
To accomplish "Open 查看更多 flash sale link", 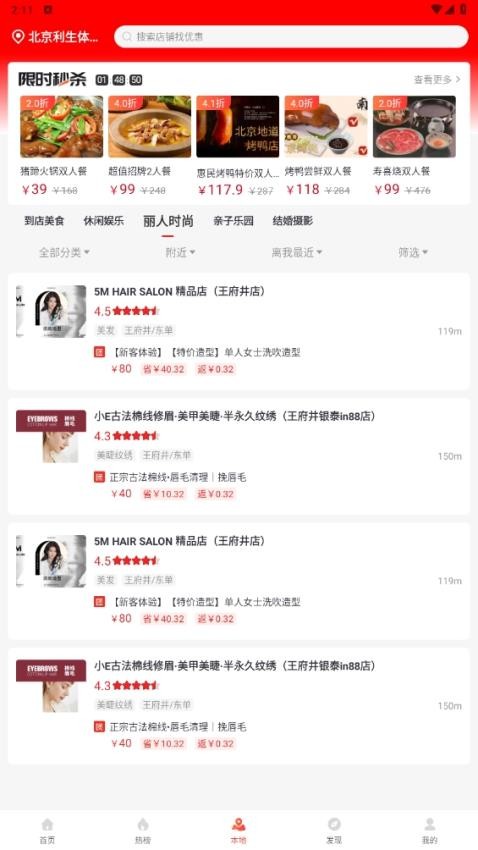I will (437, 80).
